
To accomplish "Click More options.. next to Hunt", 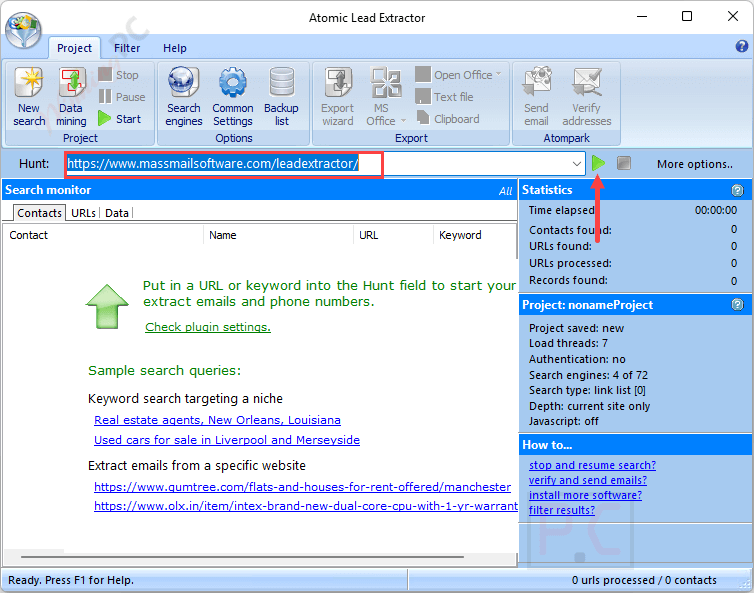I will tap(695, 164).
